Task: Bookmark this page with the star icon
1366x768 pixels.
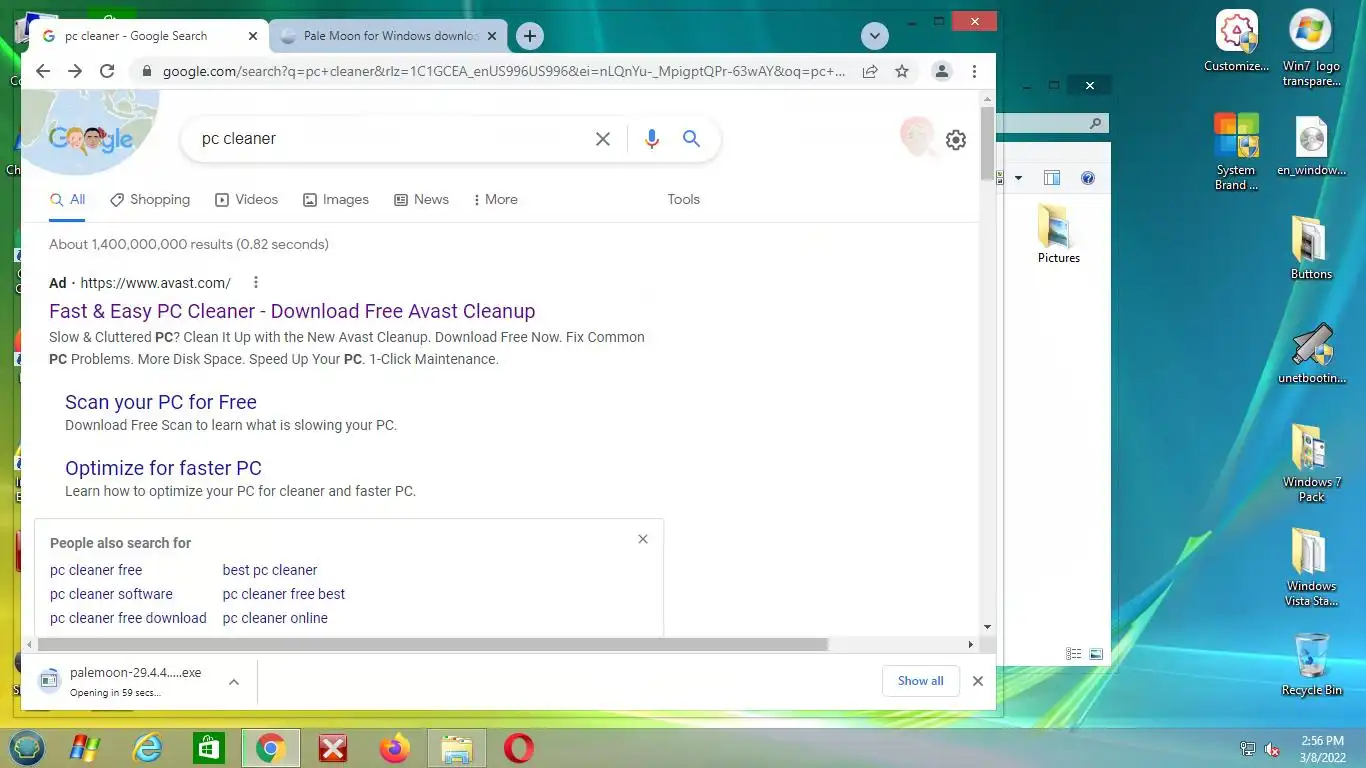Action: pos(902,71)
